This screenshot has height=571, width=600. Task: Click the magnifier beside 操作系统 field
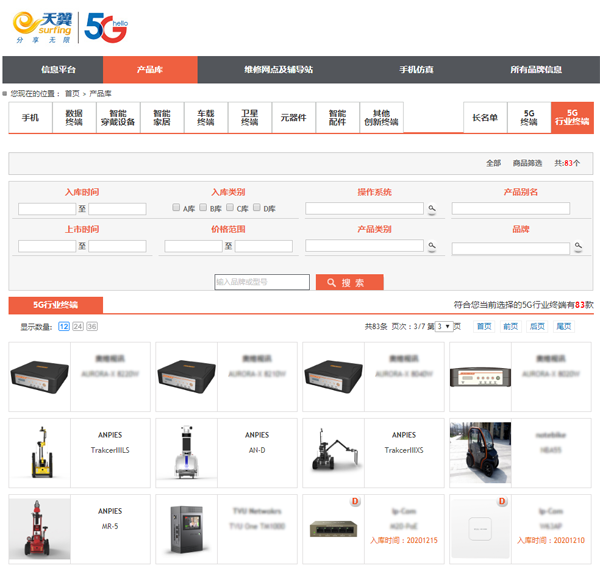click(432, 209)
